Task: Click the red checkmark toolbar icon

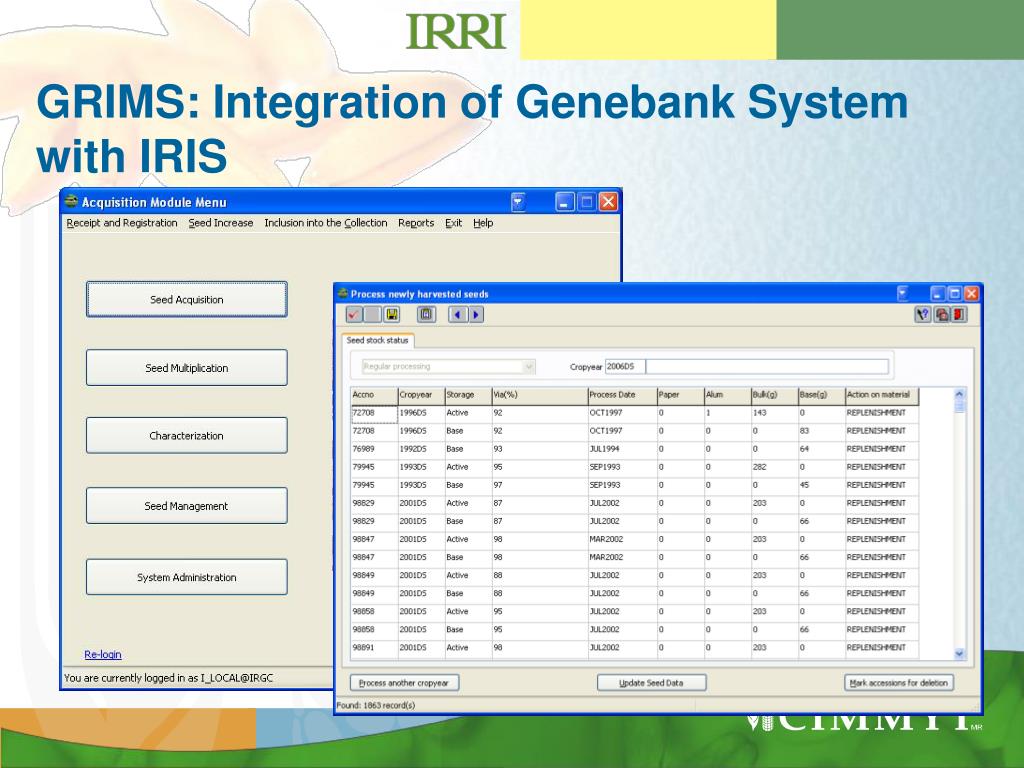Action: (354, 315)
